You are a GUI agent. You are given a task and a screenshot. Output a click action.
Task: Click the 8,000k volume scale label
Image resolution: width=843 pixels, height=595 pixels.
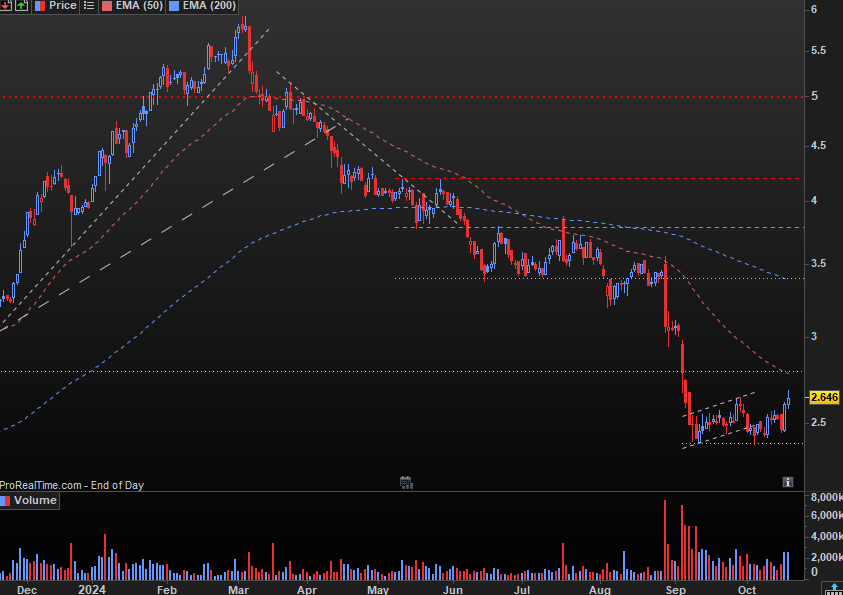tap(827, 497)
